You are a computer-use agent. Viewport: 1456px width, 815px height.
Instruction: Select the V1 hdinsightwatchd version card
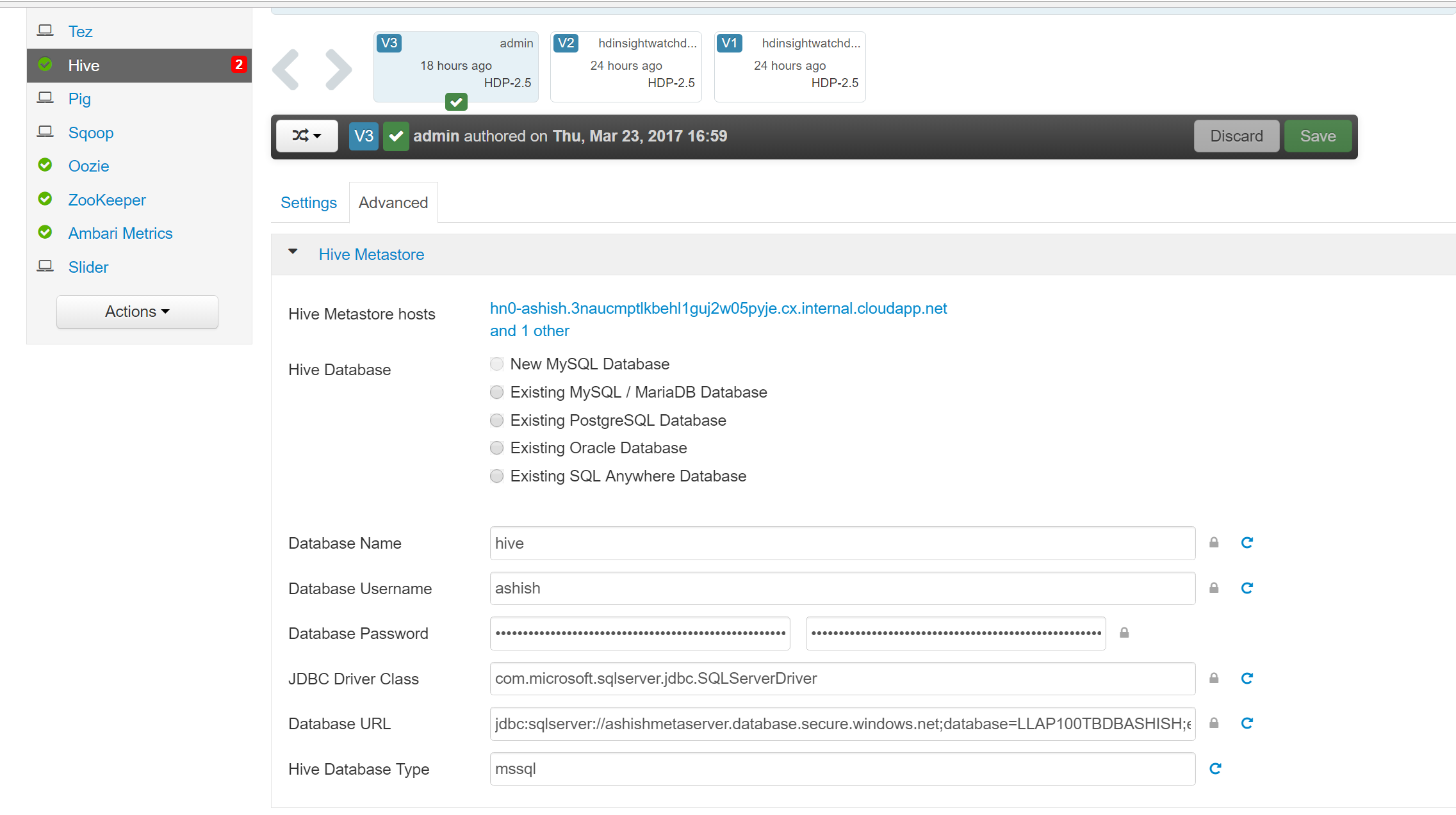coord(790,67)
